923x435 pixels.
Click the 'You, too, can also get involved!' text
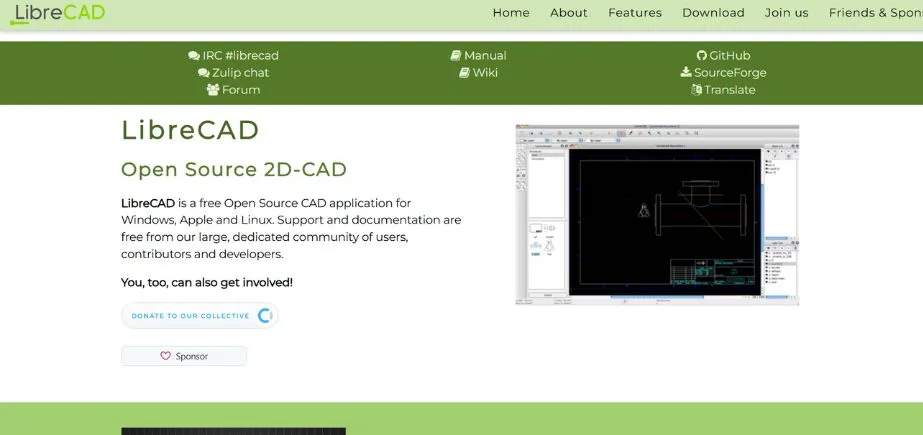click(x=207, y=283)
